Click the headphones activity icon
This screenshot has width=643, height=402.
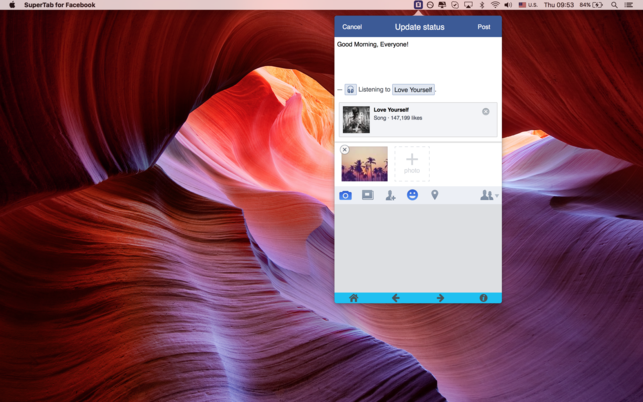350,89
